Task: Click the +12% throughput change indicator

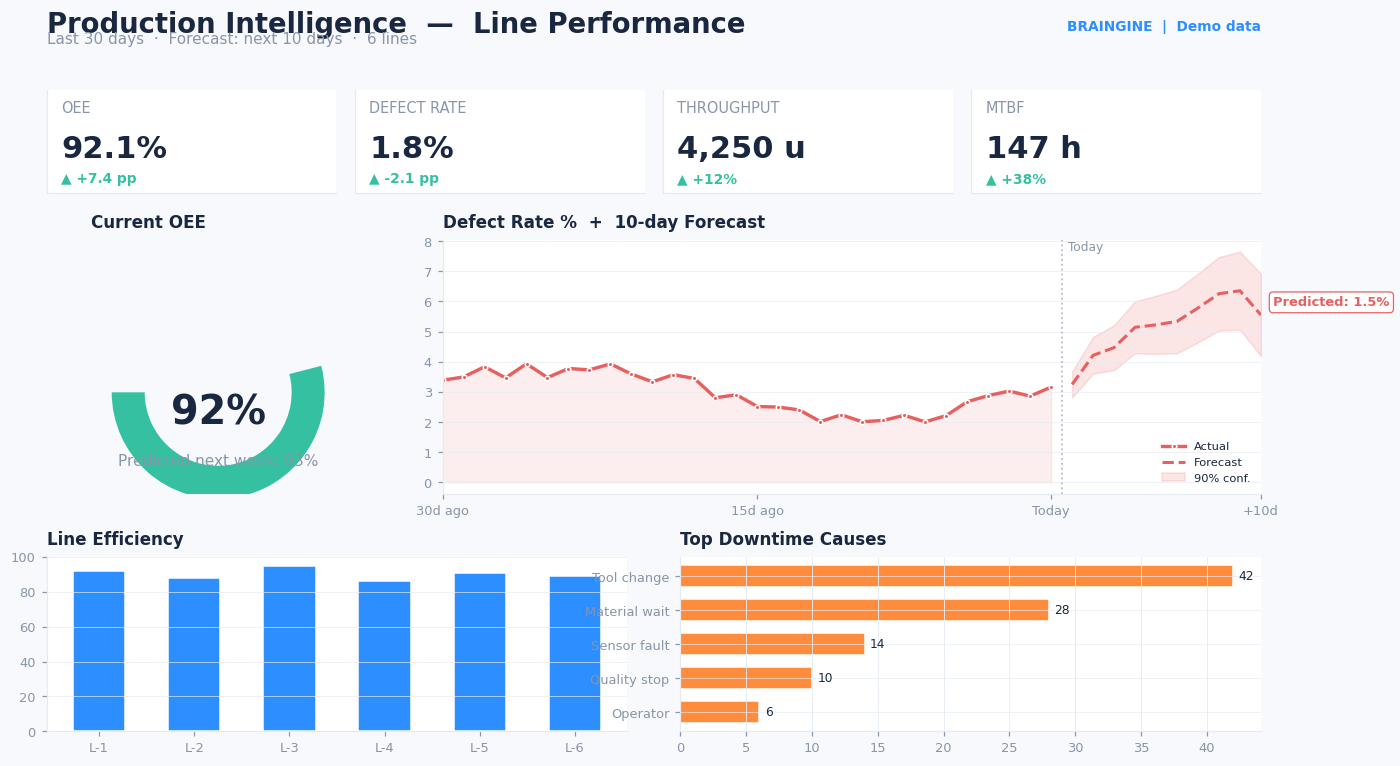Action: coord(707,179)
